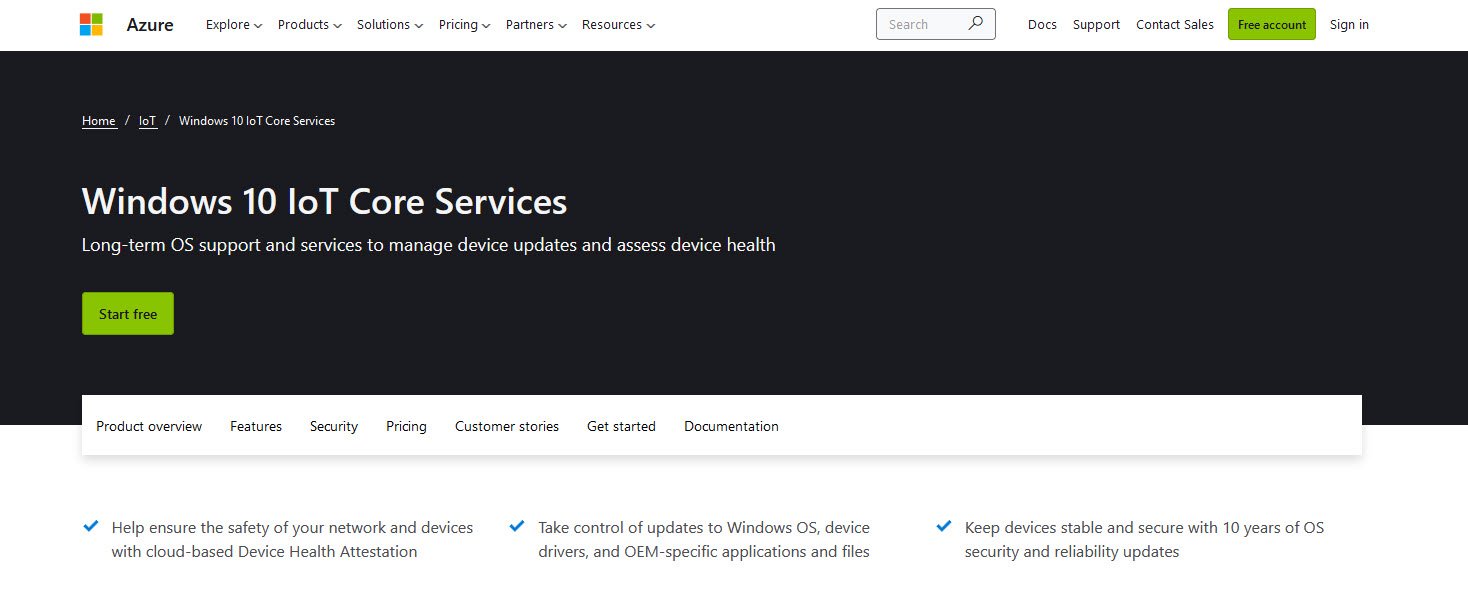Click the search magnifying glass icon
Viewport: 1468px width, 596px height.
(976, 24)
